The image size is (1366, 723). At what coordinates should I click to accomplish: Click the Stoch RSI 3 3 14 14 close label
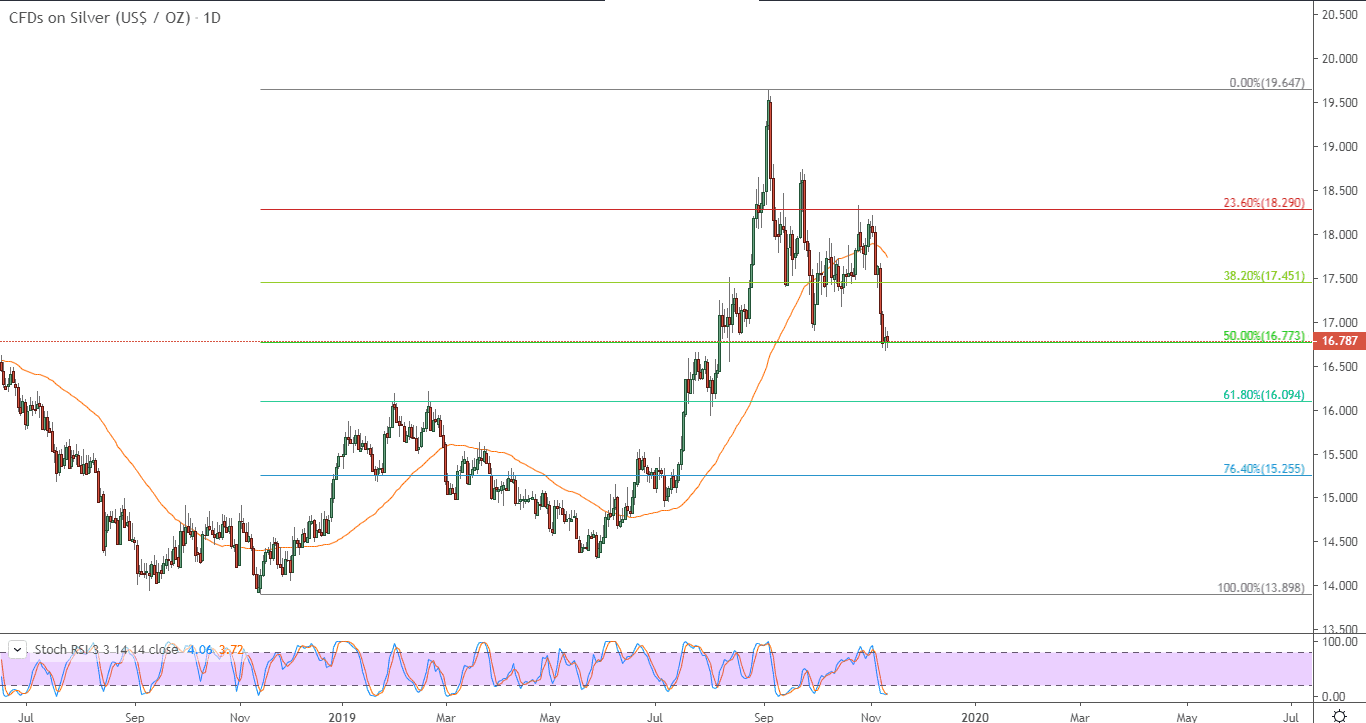click(x=107, y=649)
